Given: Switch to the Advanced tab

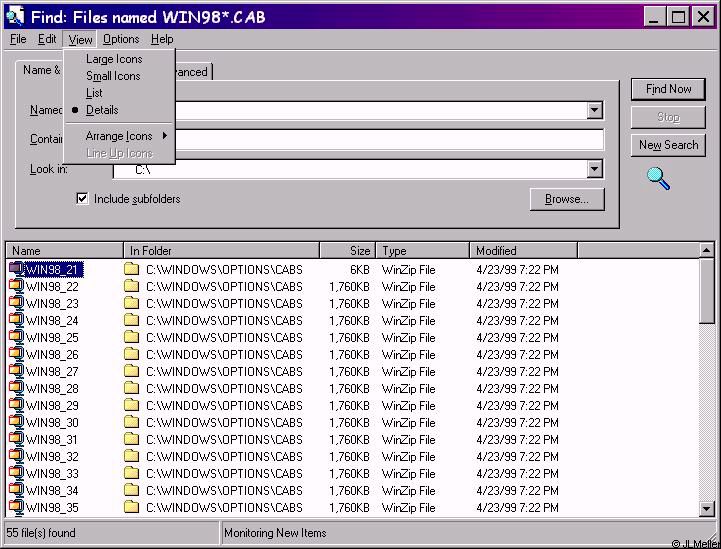Looking at the screenshot, I should tap(193, 72).
